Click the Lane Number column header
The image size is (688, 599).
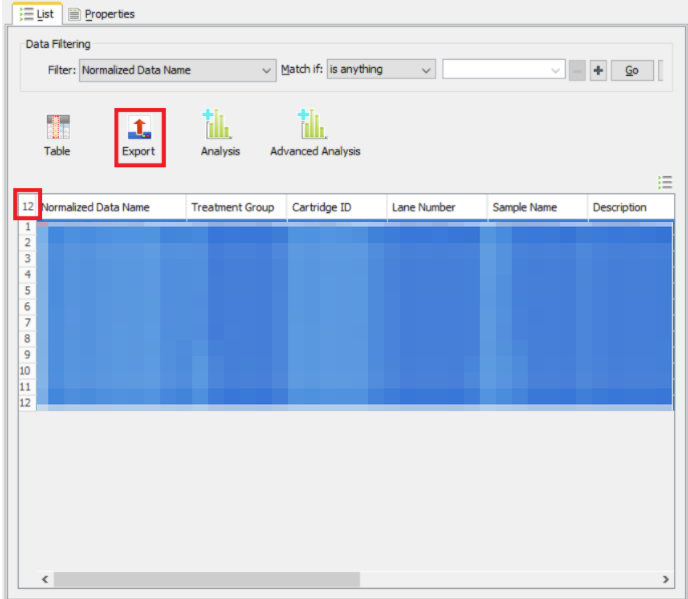437,207
